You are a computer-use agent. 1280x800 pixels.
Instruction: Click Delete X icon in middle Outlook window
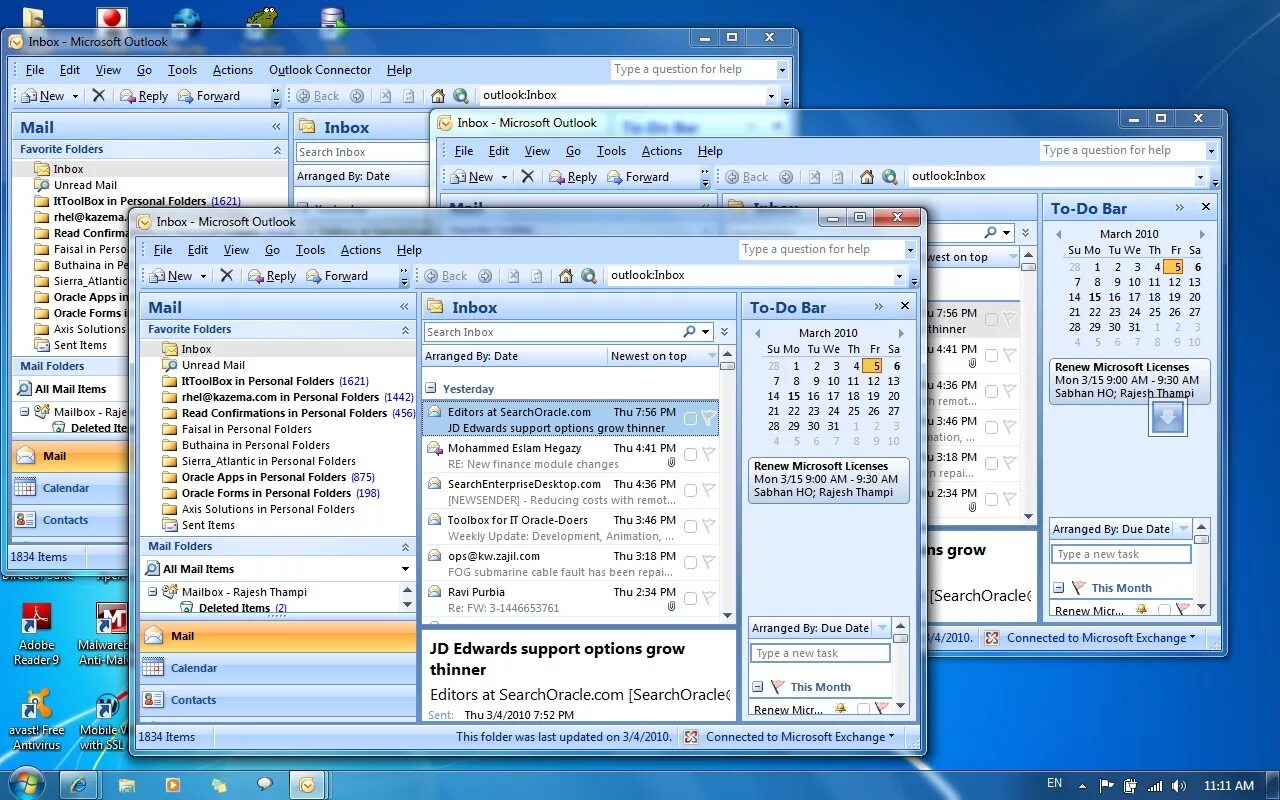(527, 177)
